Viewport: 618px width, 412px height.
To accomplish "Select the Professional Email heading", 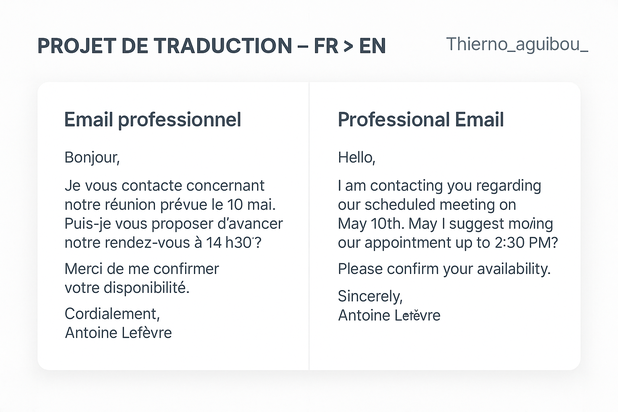I will (x=421, y=119).
